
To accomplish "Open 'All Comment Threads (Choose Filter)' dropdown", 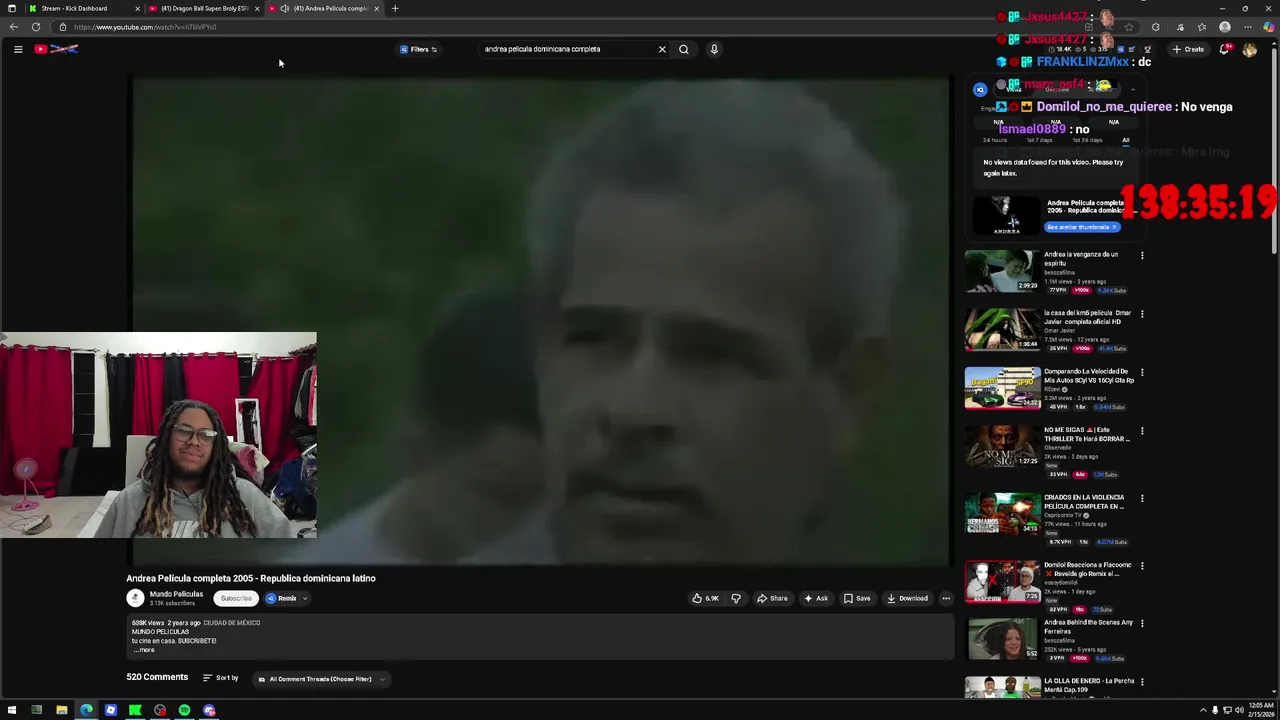I will (x=321, y=679).
